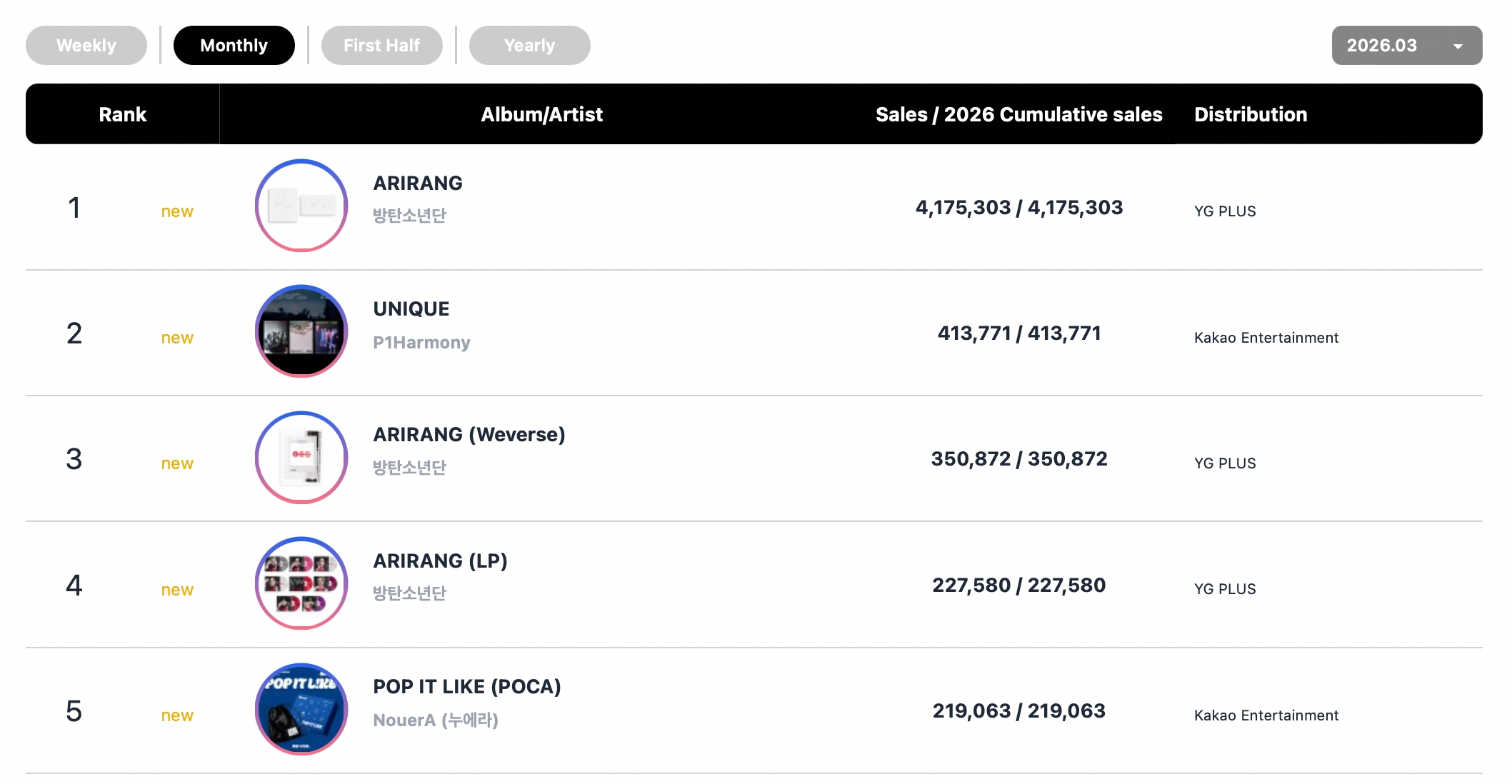Click the Distribution column header

(1250, 114)
